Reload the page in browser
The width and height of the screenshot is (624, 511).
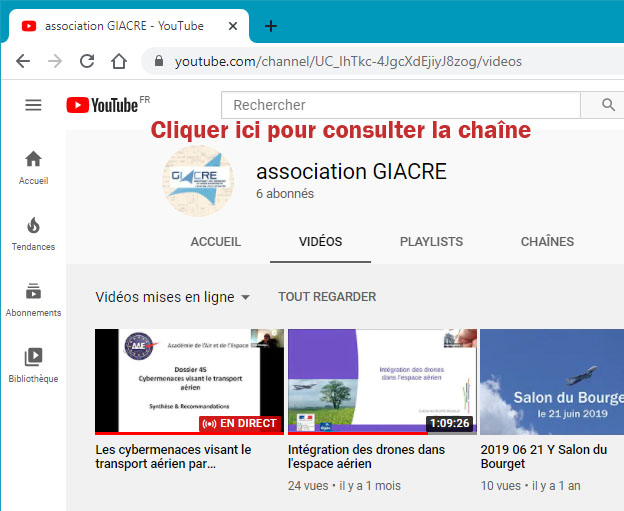(x=87, y=61)
